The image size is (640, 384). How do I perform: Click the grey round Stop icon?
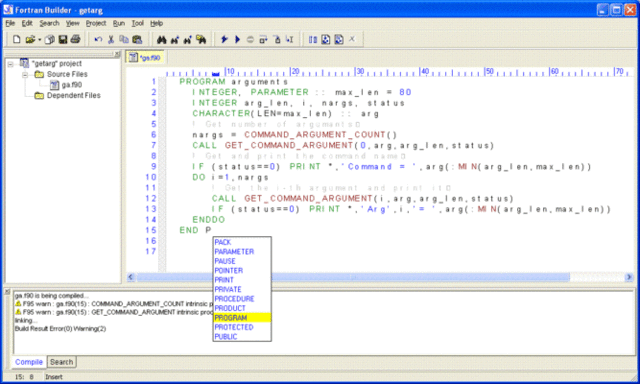coord(250,40)
